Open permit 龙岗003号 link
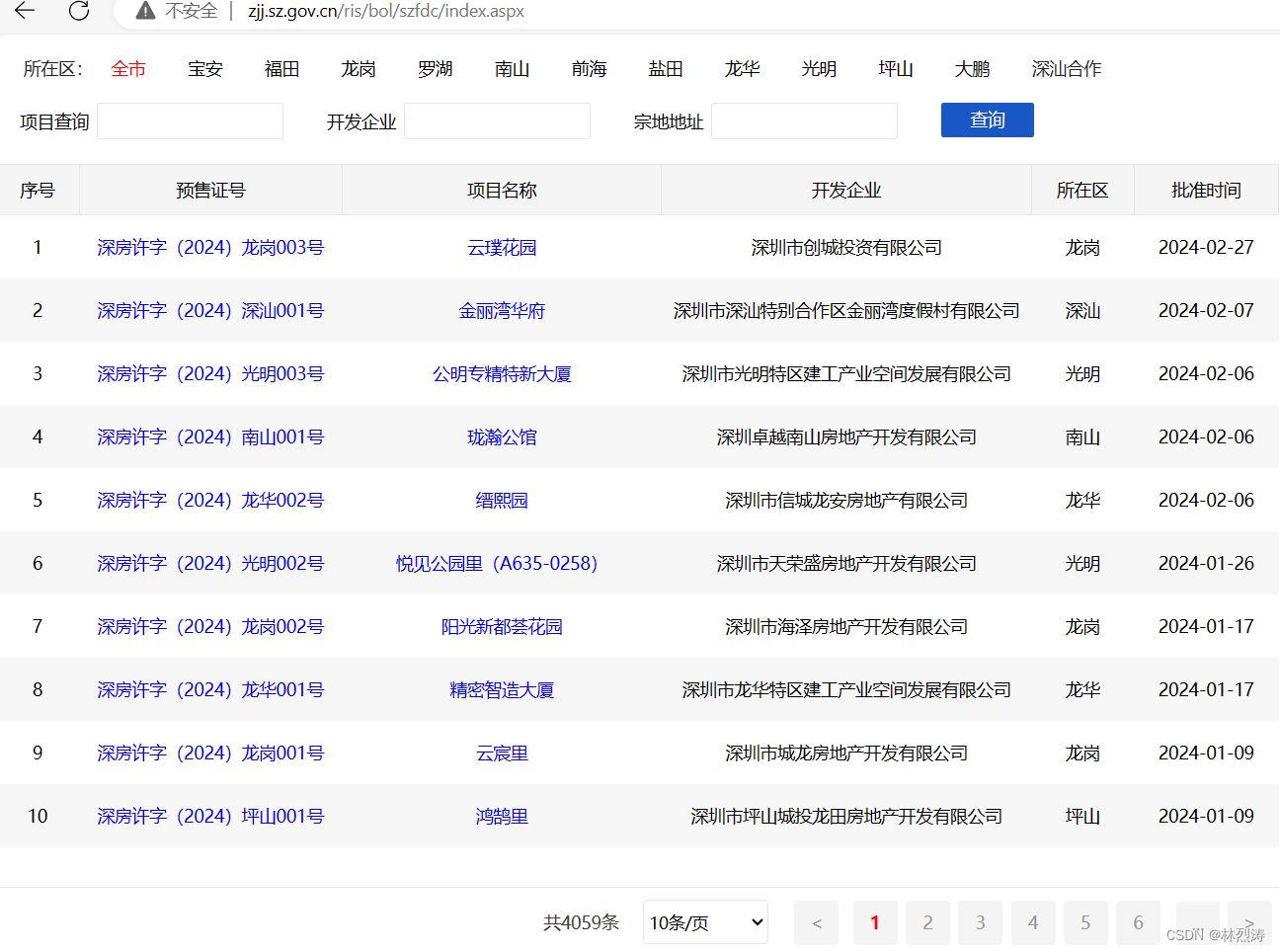This screenshot has width=1280, height=952. (210, 248)
